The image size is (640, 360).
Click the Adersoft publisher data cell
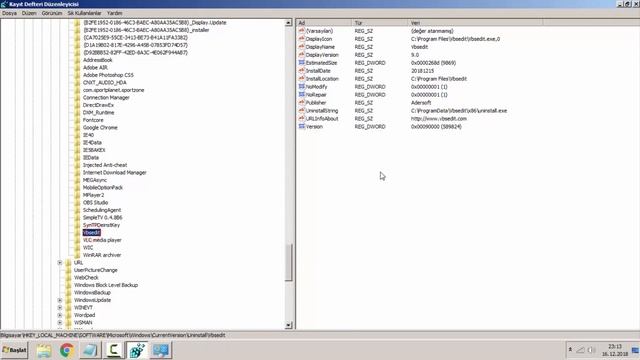tap(421, 102)
